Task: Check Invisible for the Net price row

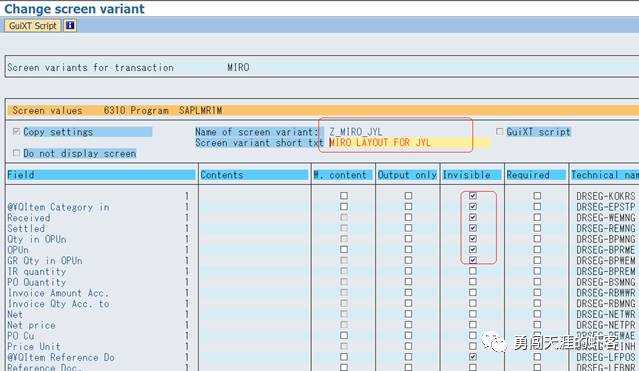Action: tap(473, 325)
